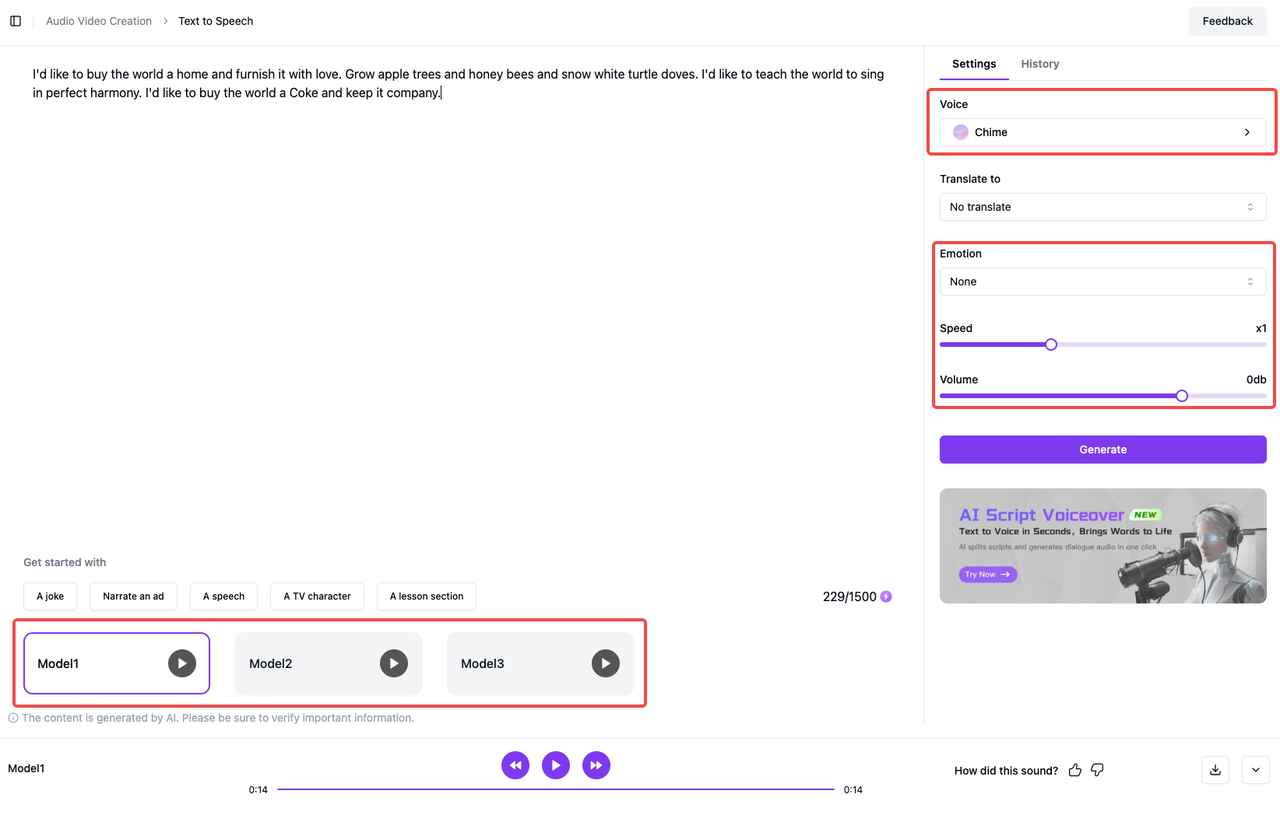Select the "Narrate an ad" prompt
The height and width of the screenshot is (822, 1280).
coord(133,596)
